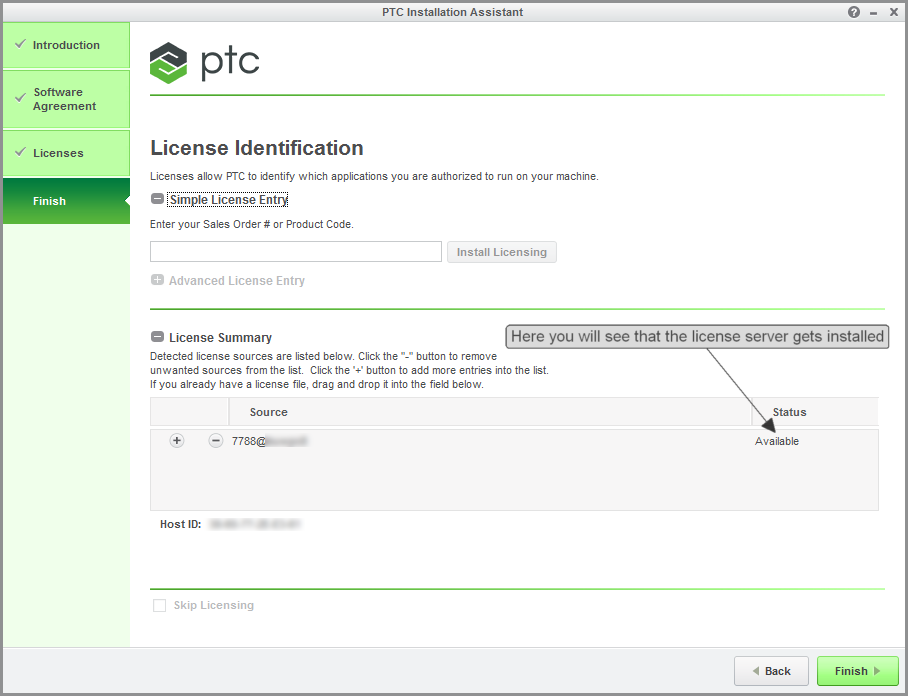Select the Licenses step
Image resolution: width=908 pixels, height=696 pixels.
point(66,153)
